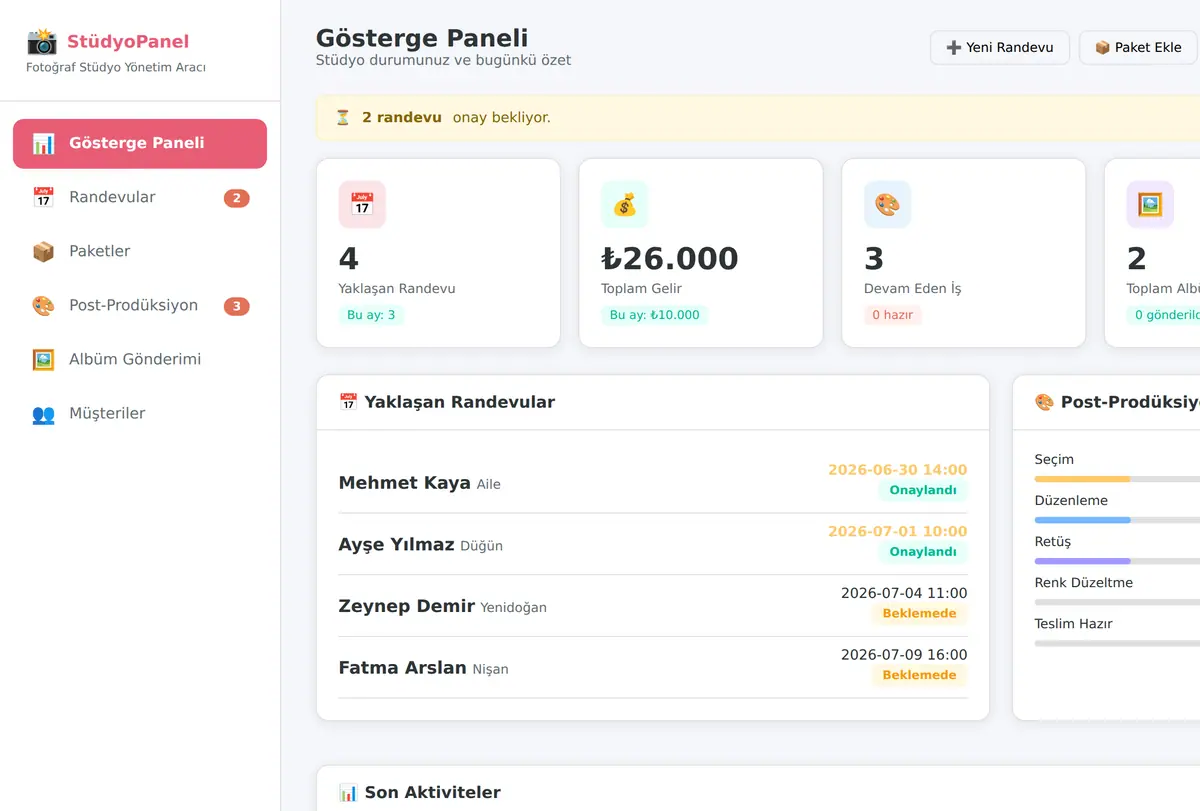This screenshot has height=811, width=1200.
Task: Click the name Fatma Arslan
Action: click(x=403, y=668)
